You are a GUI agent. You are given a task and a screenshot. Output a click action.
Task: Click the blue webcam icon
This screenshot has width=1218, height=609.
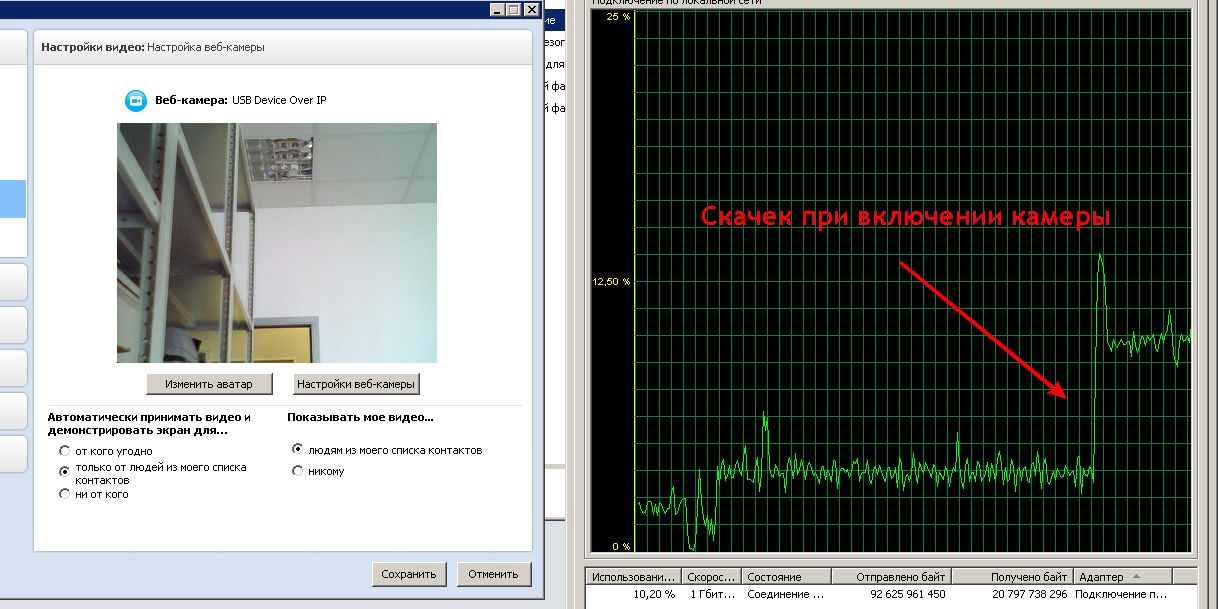tap(135, 100)
